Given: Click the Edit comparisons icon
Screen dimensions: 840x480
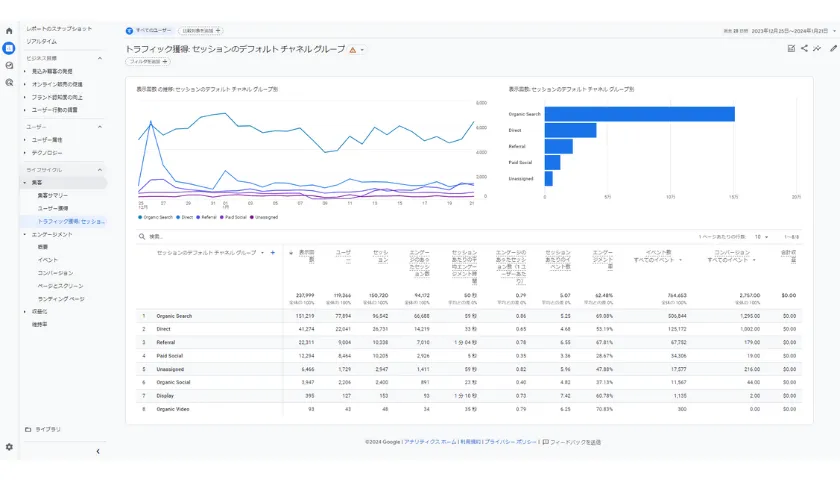Looking at the screenshot, I should [x=791, y=48].
